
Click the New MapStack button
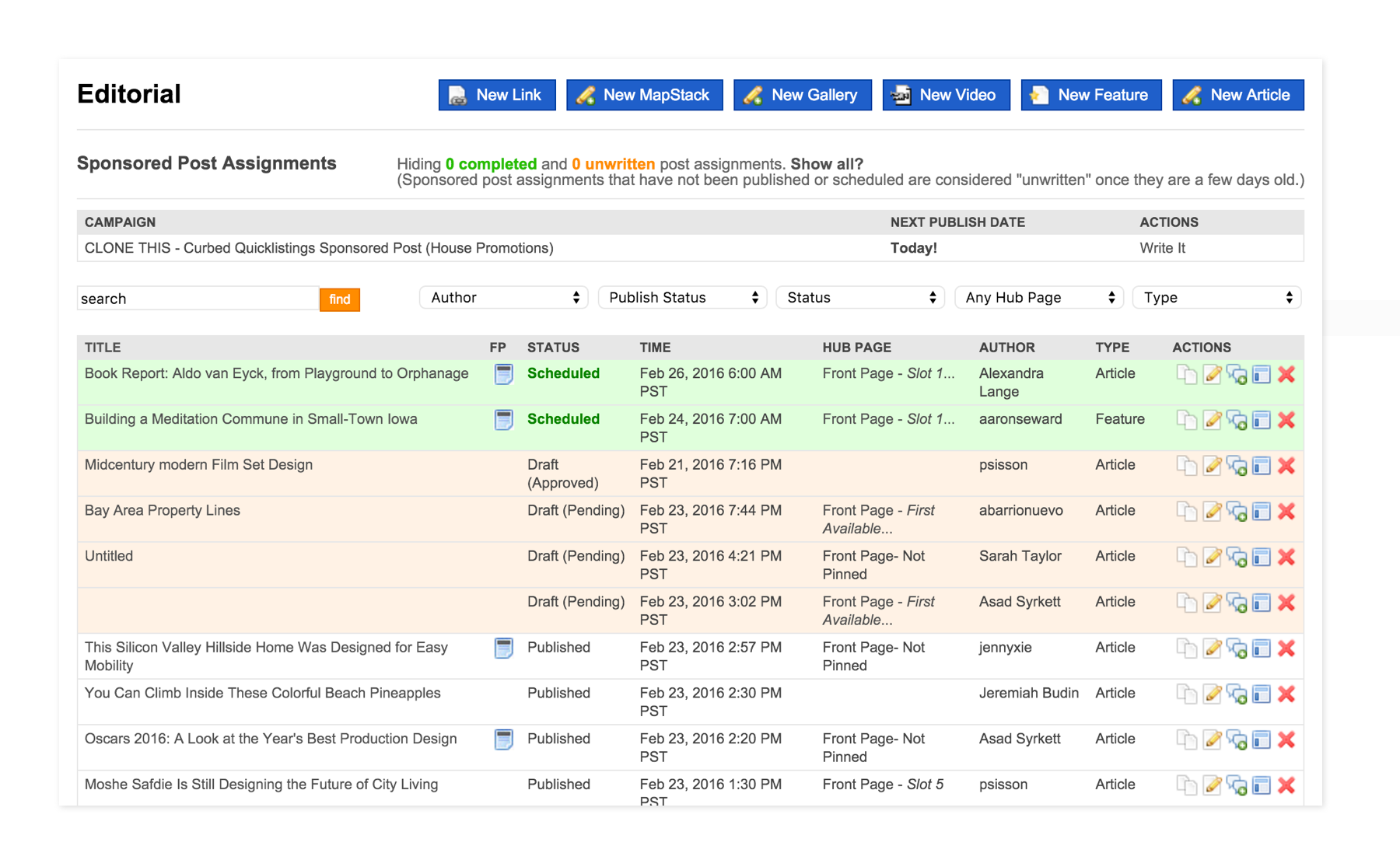pos(645,95)
